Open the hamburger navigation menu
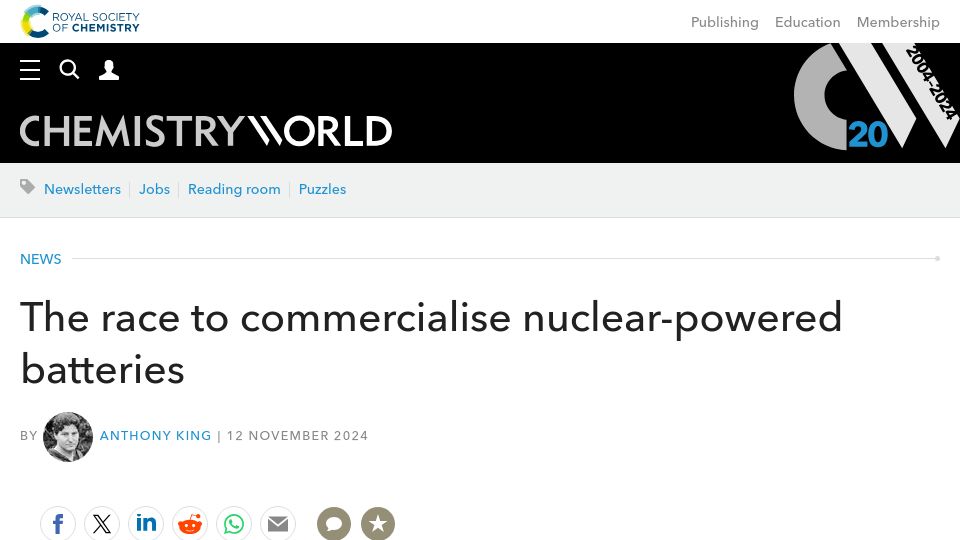This screenshot has width=960, height=540. click(30, 70)
